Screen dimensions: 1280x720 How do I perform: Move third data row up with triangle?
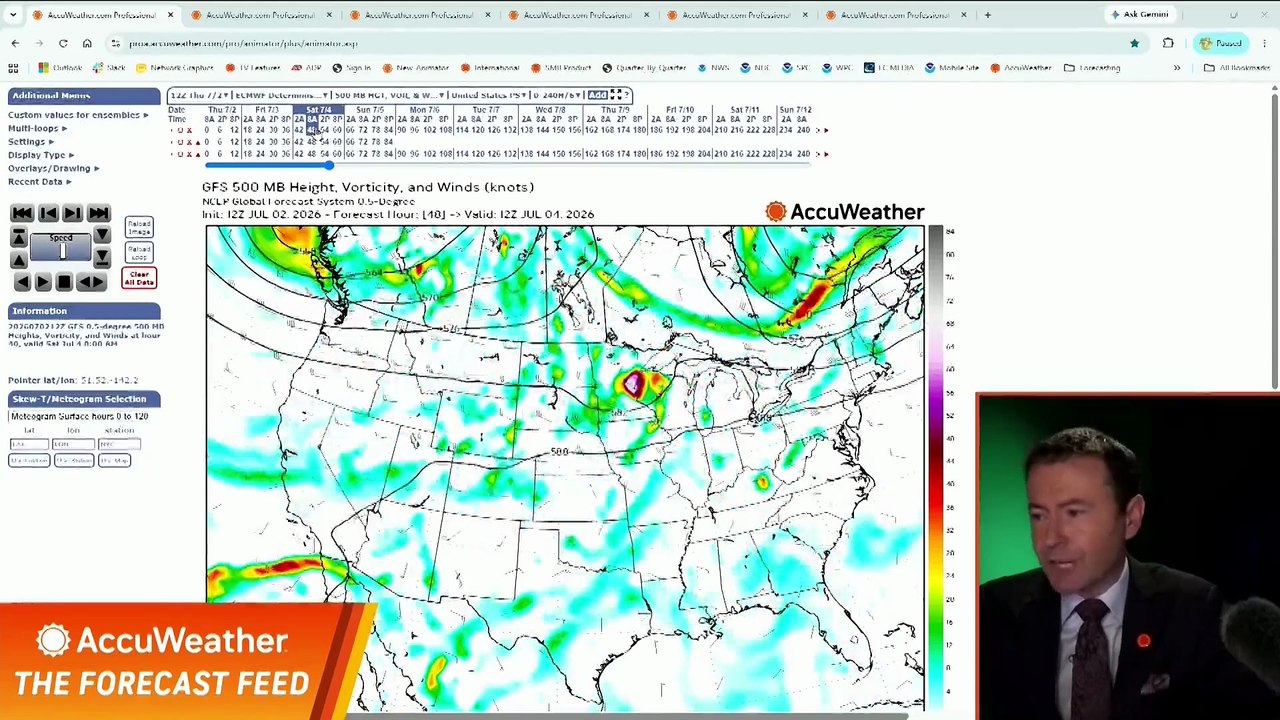pos(197,154)
